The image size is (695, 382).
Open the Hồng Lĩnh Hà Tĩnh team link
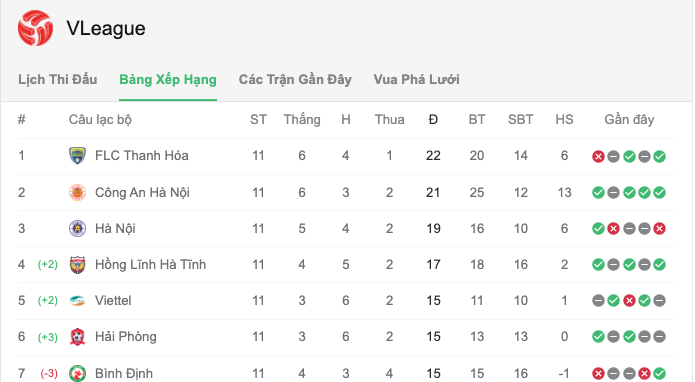coord(151,265)
